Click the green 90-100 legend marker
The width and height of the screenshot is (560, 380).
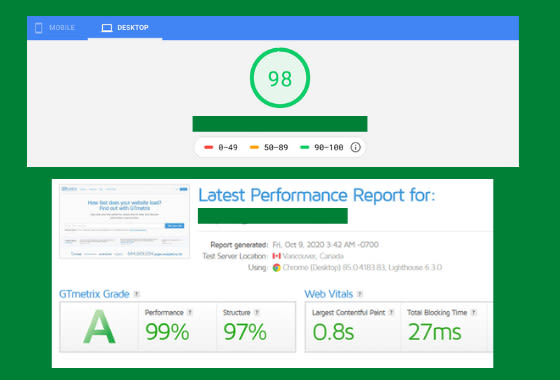[304, 147]
